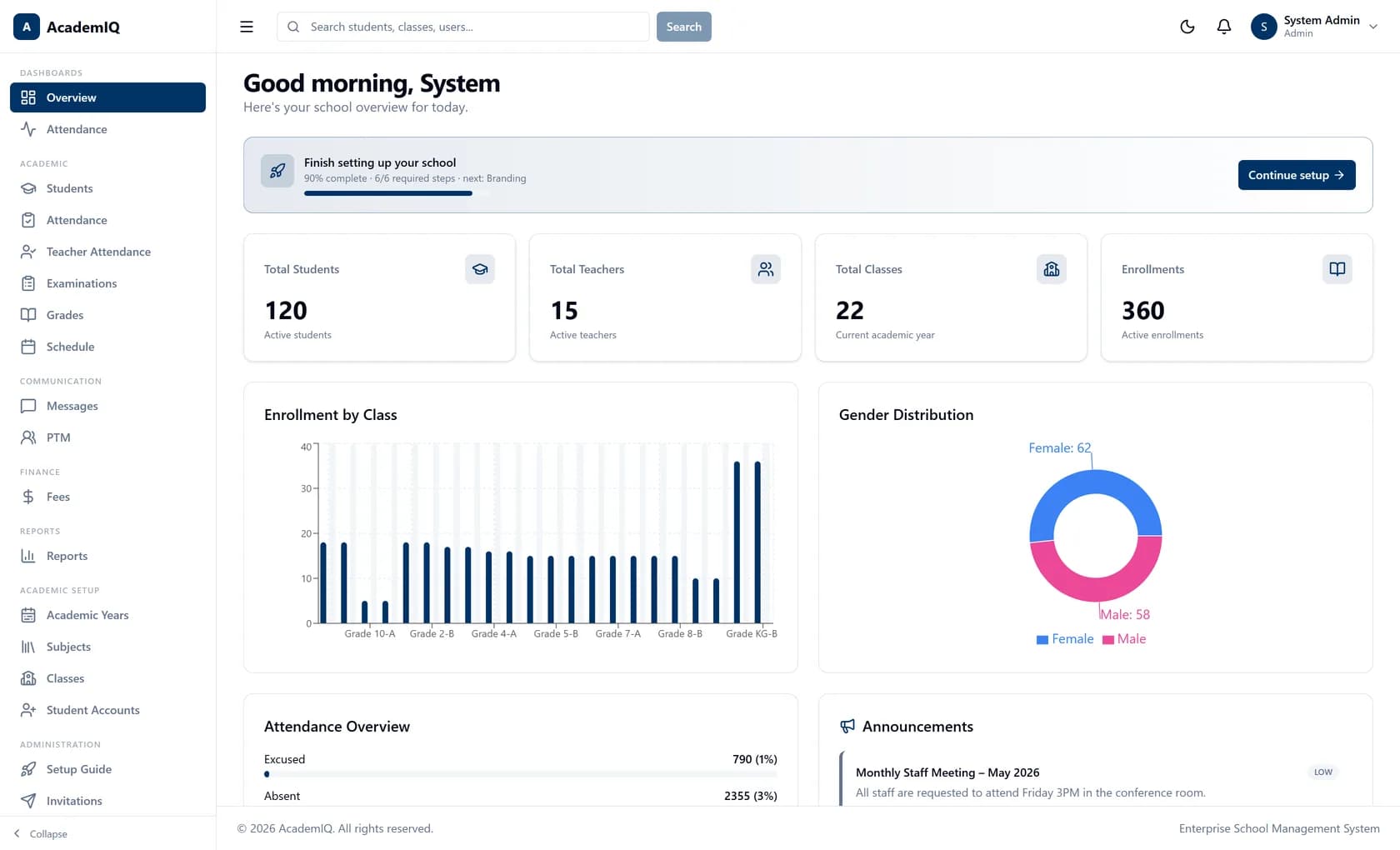Click the Announcements megaphone icon
The height and width of the screenshot is (850, 1400).
pyautogui.click(x=847, y=727)
